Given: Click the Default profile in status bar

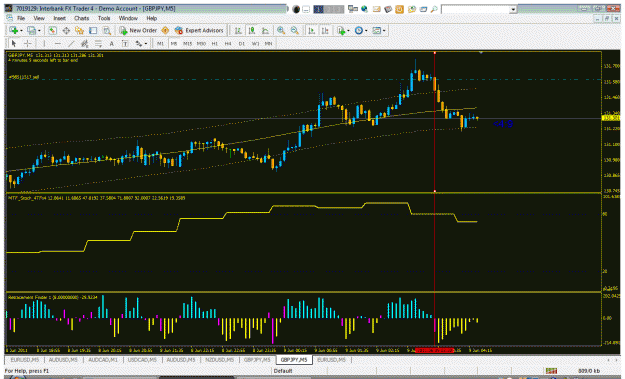Looking at the screenshot, I should (x=283, y=371).
